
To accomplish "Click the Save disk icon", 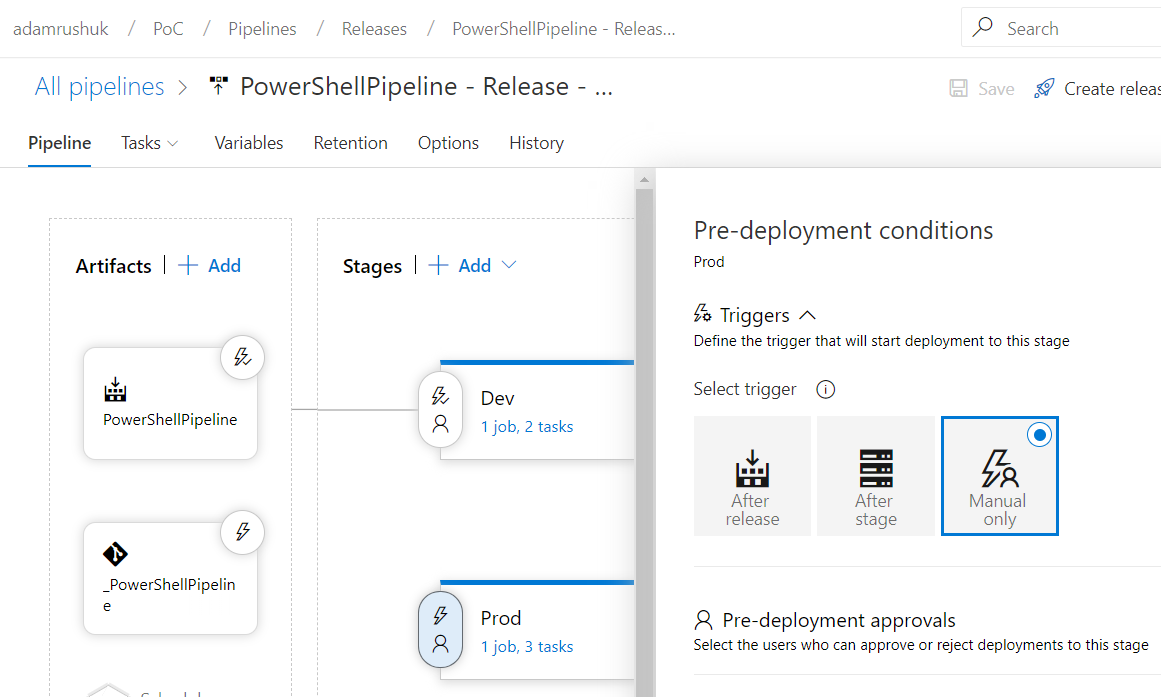I will [x=957, y=88].
